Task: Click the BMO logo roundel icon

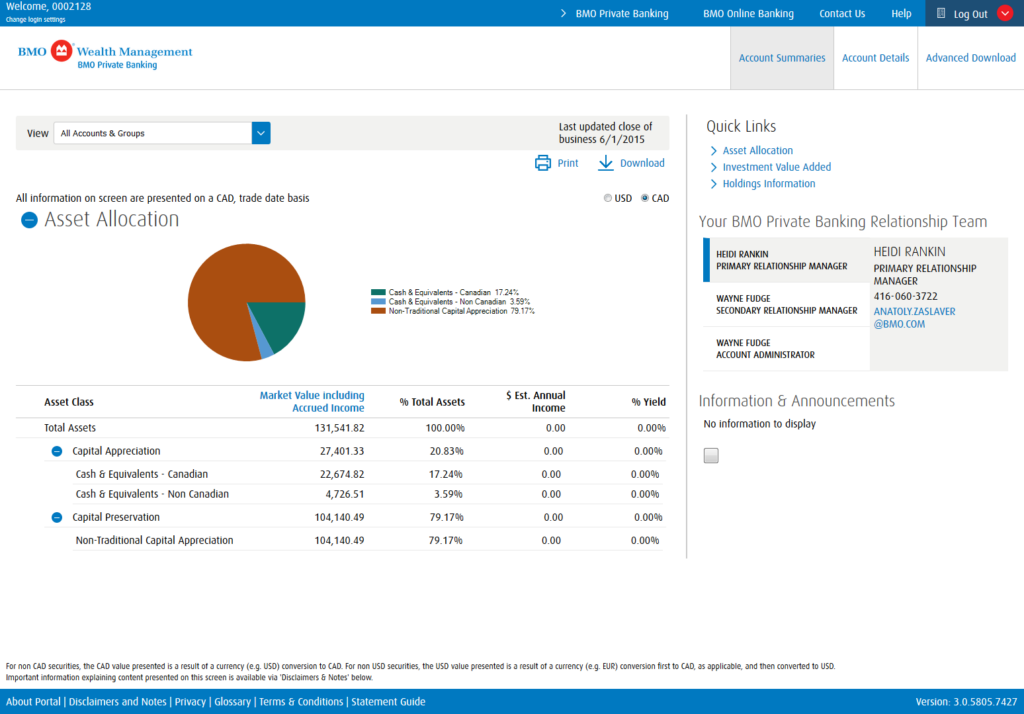Action: [61, 51]
